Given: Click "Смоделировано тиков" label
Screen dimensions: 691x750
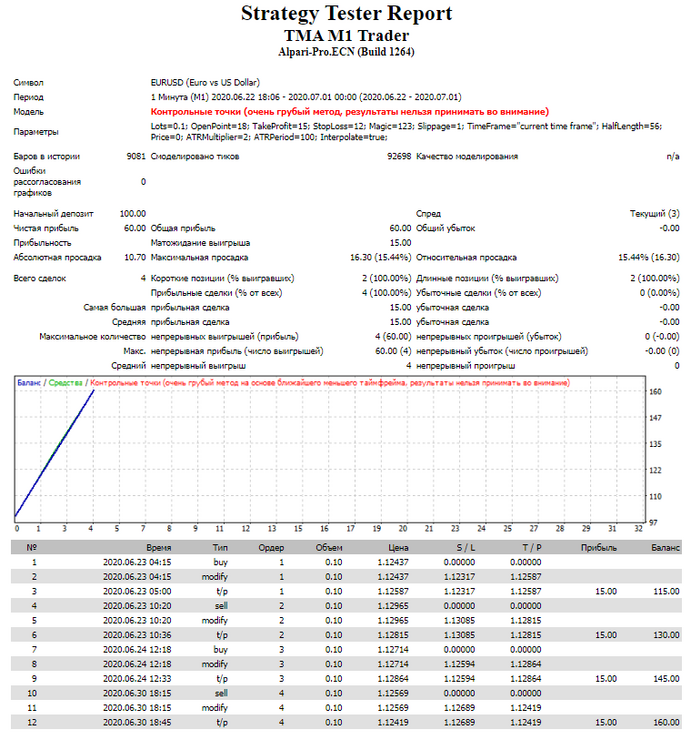Looking at the screenshot, I should point(195,156).
